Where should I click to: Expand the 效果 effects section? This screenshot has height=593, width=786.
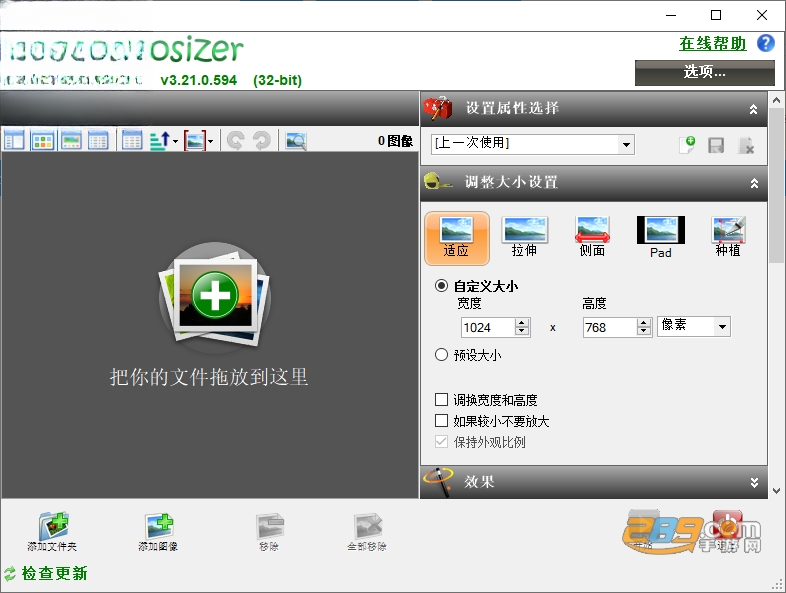[x=754, y=483]
